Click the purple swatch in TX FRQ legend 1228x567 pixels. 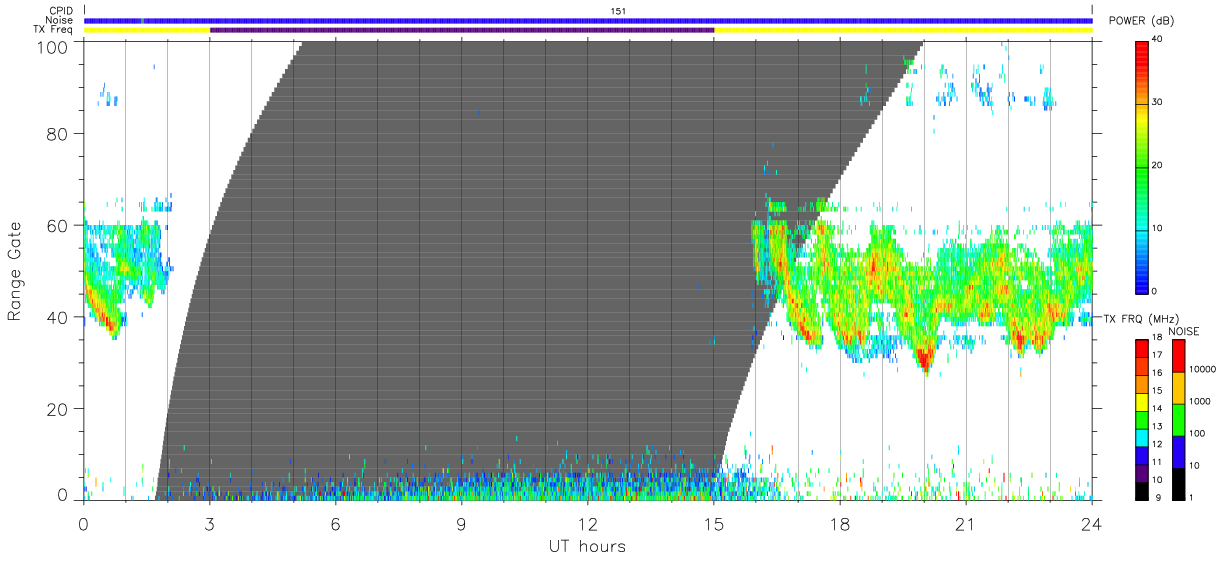(1142, 471)
